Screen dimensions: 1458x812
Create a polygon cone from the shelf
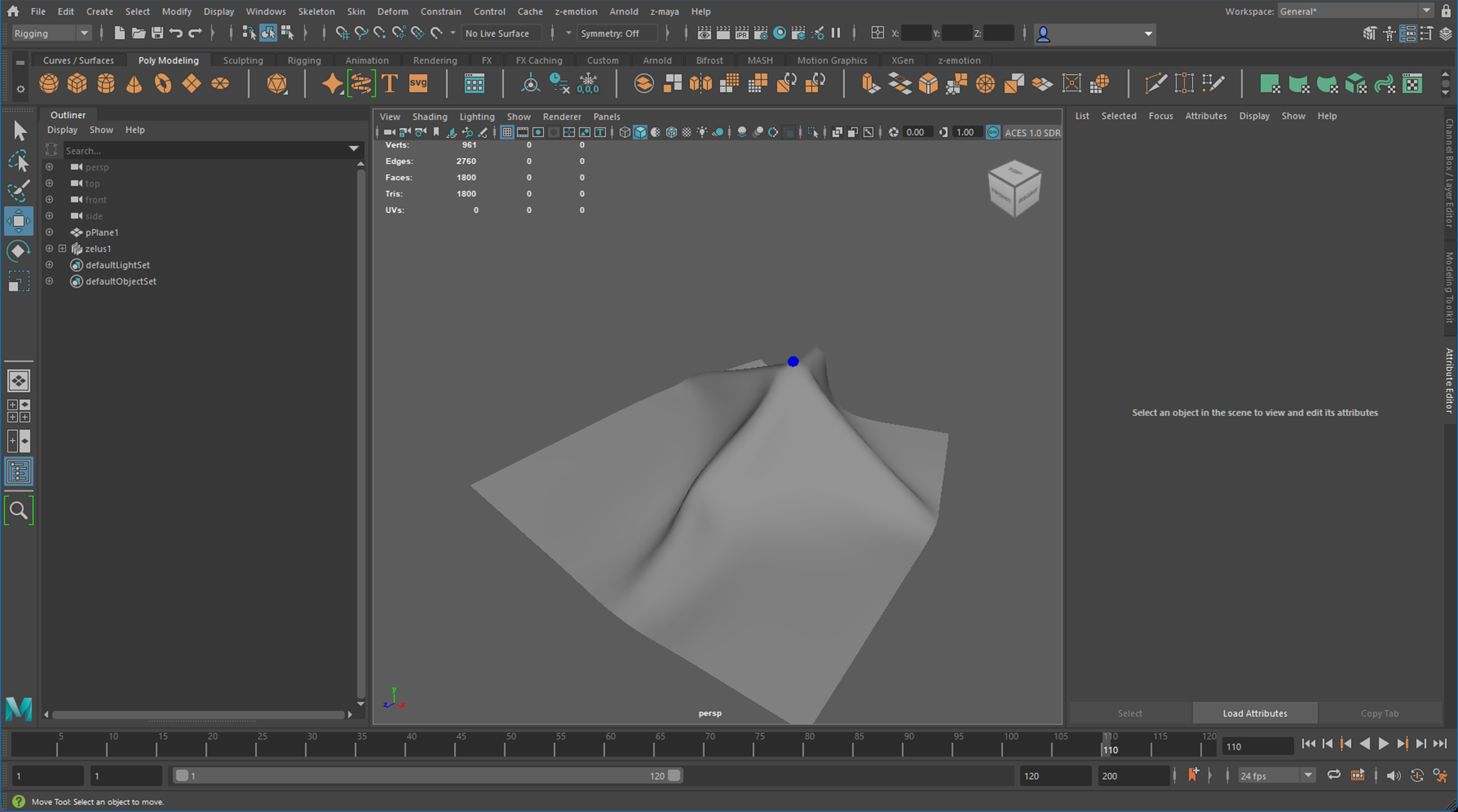coord(134,84)
